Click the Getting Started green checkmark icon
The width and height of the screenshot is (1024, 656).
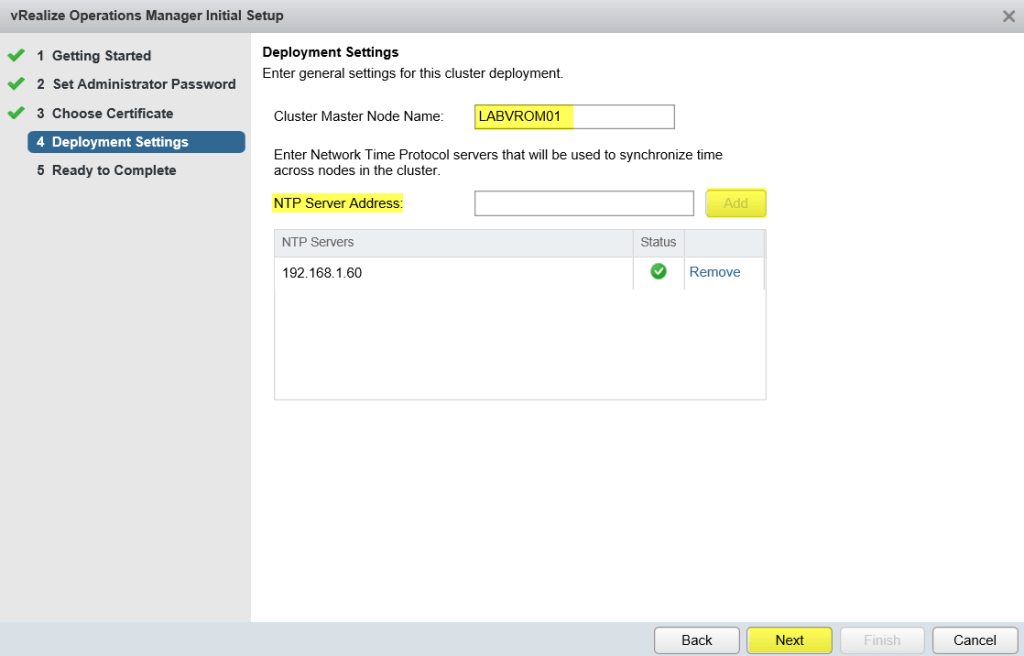click(x=16, y=56)
